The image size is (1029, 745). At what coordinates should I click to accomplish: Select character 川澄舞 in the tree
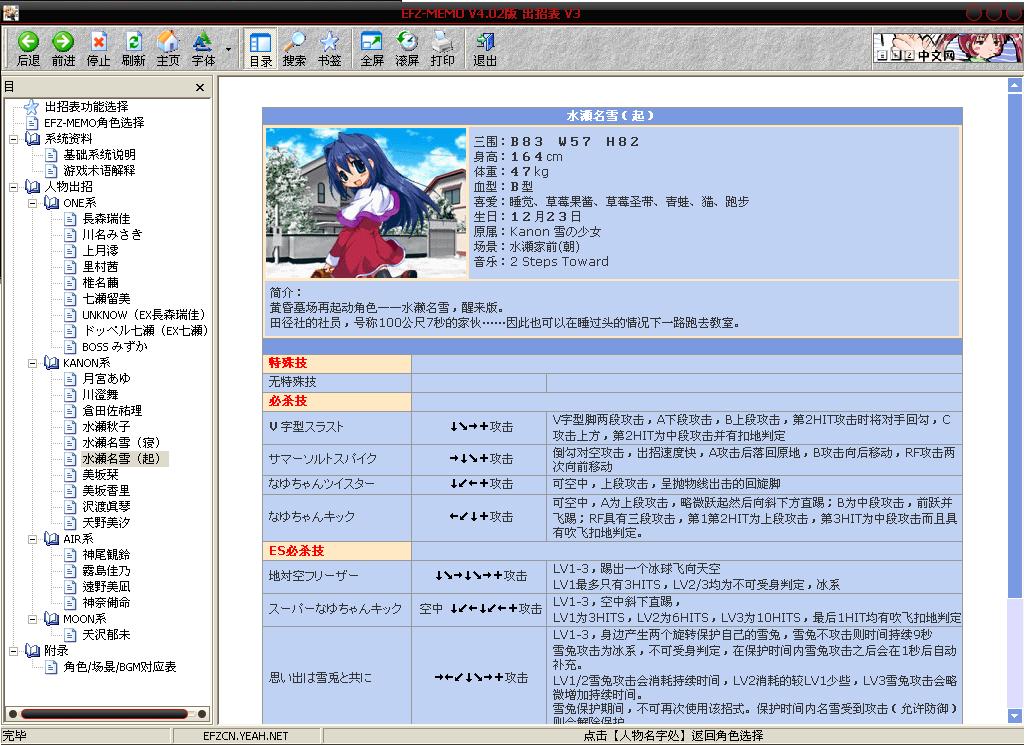click(x=100, y=394)
